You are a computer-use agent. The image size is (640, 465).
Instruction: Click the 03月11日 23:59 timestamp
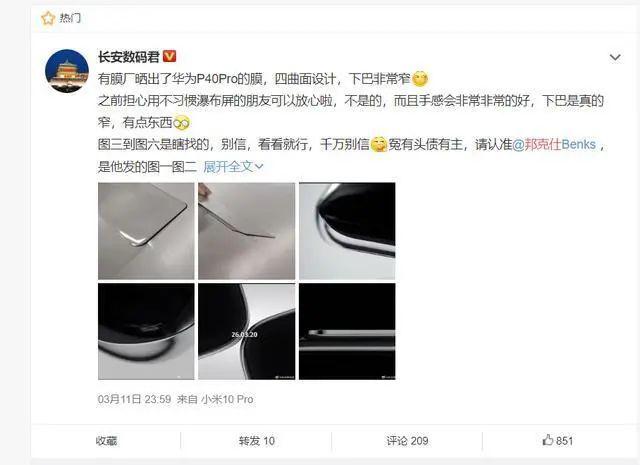134,399
